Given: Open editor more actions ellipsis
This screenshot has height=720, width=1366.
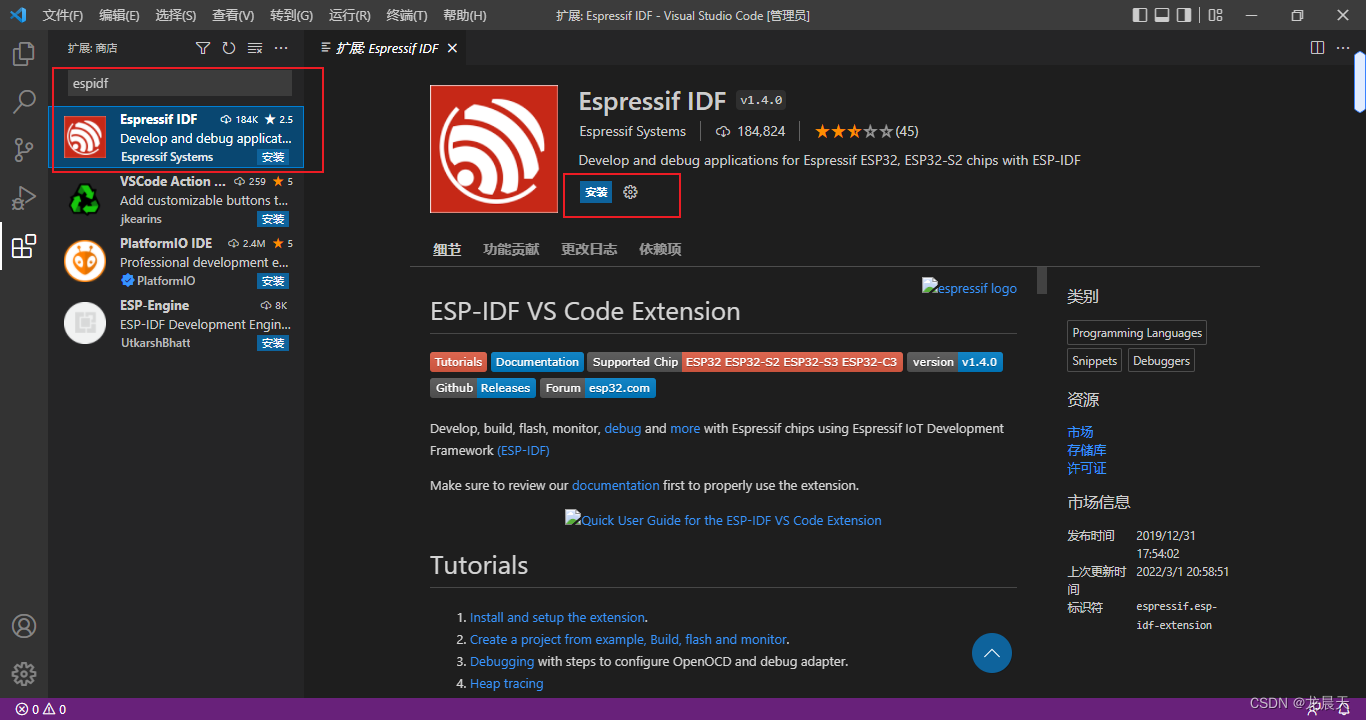Looking at the screenshot, I should click(1343, 48).
